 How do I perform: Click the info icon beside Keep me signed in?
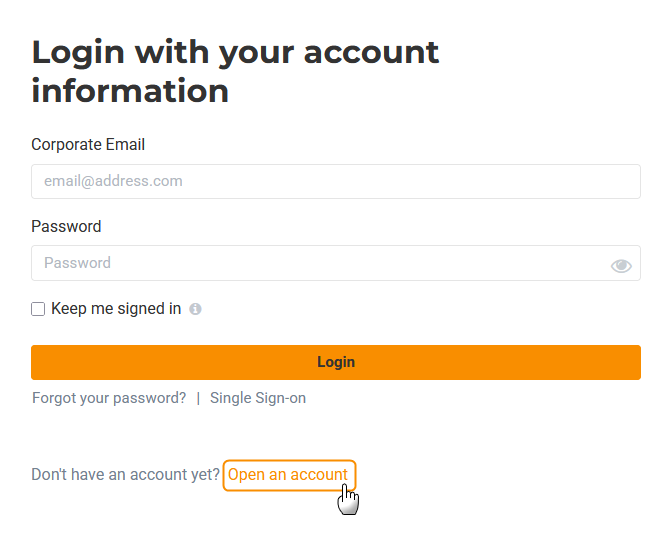tap(196, 309)
